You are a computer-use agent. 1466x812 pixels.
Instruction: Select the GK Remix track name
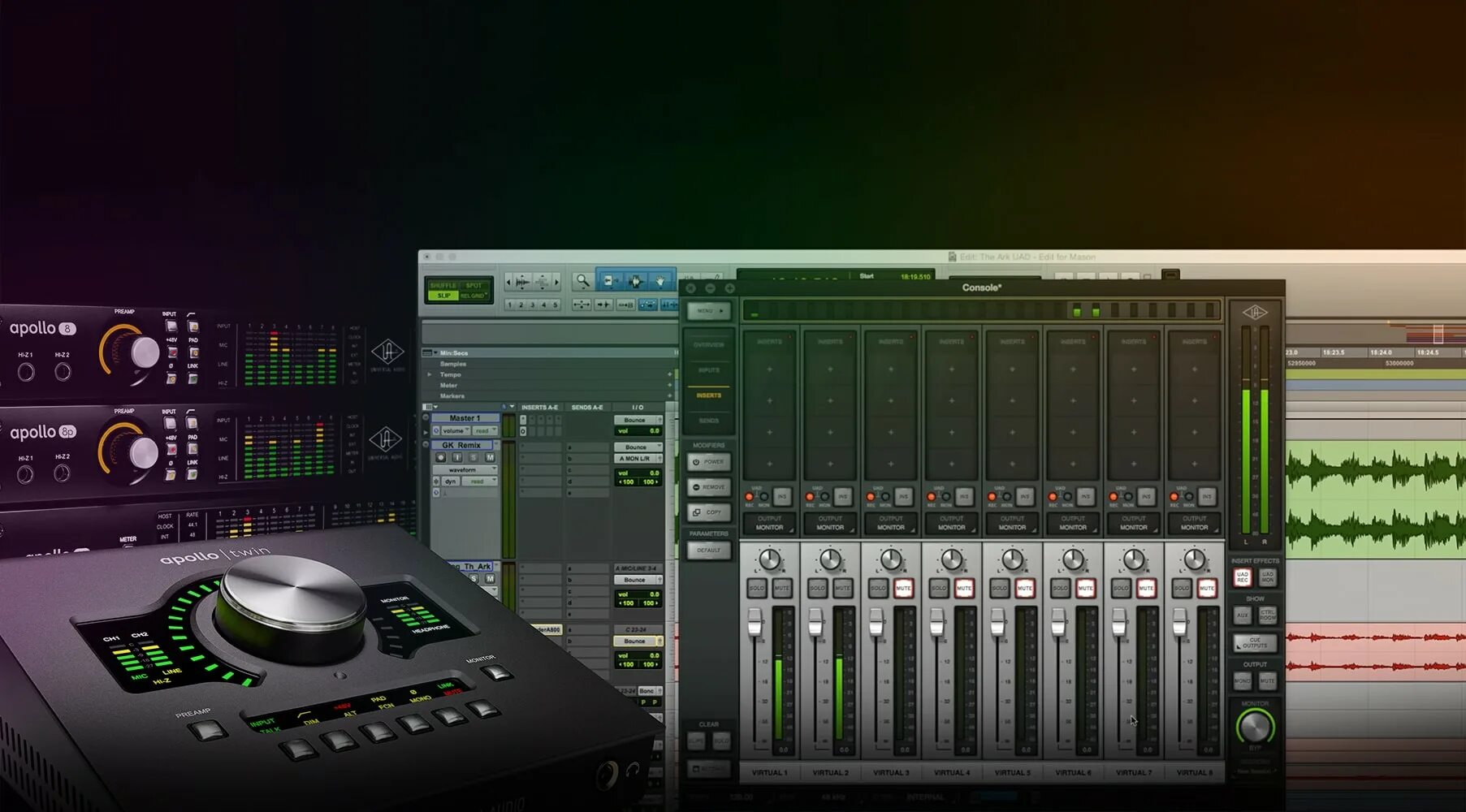(x=461, y=445)
